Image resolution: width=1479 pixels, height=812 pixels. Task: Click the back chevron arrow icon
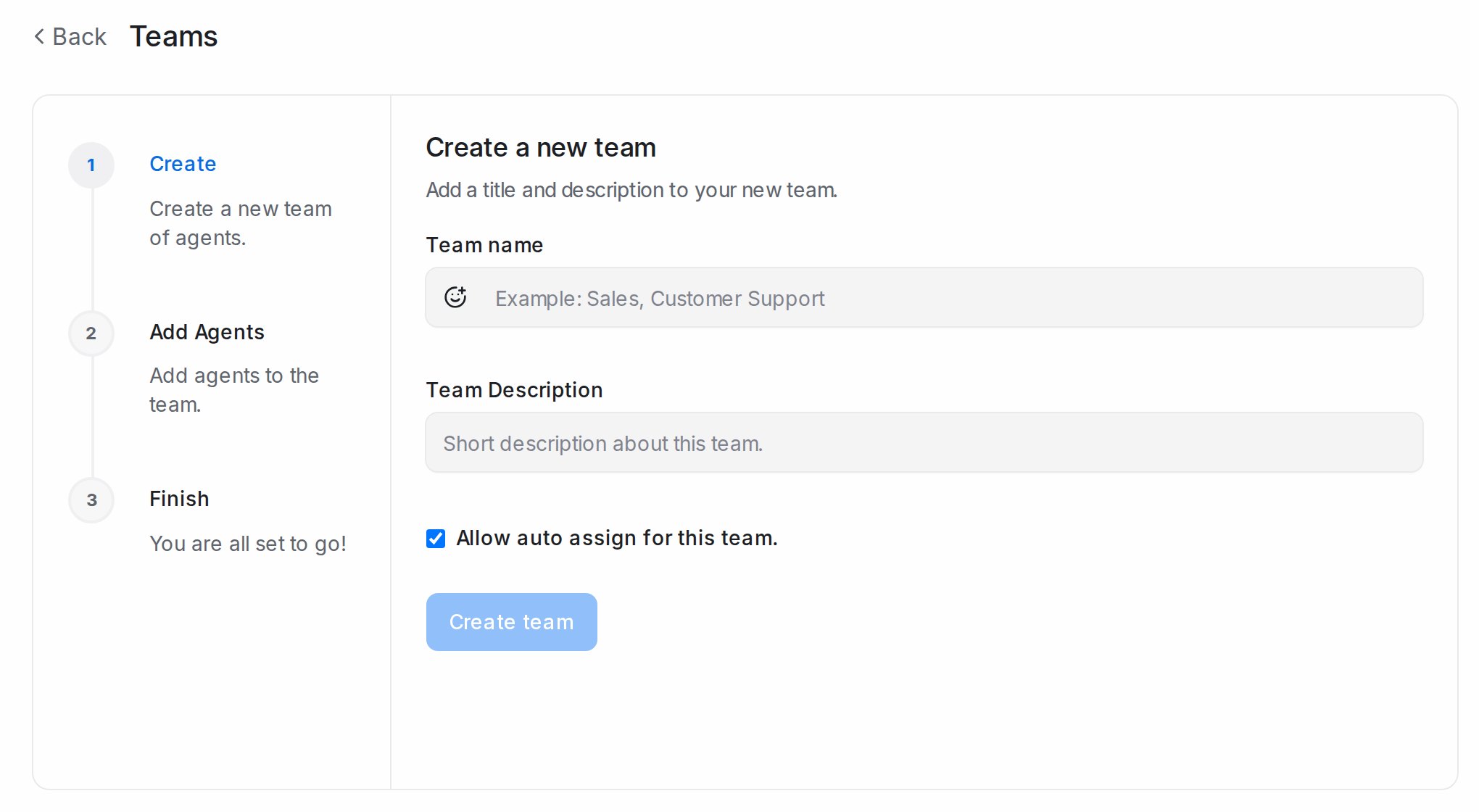point(40,36)
